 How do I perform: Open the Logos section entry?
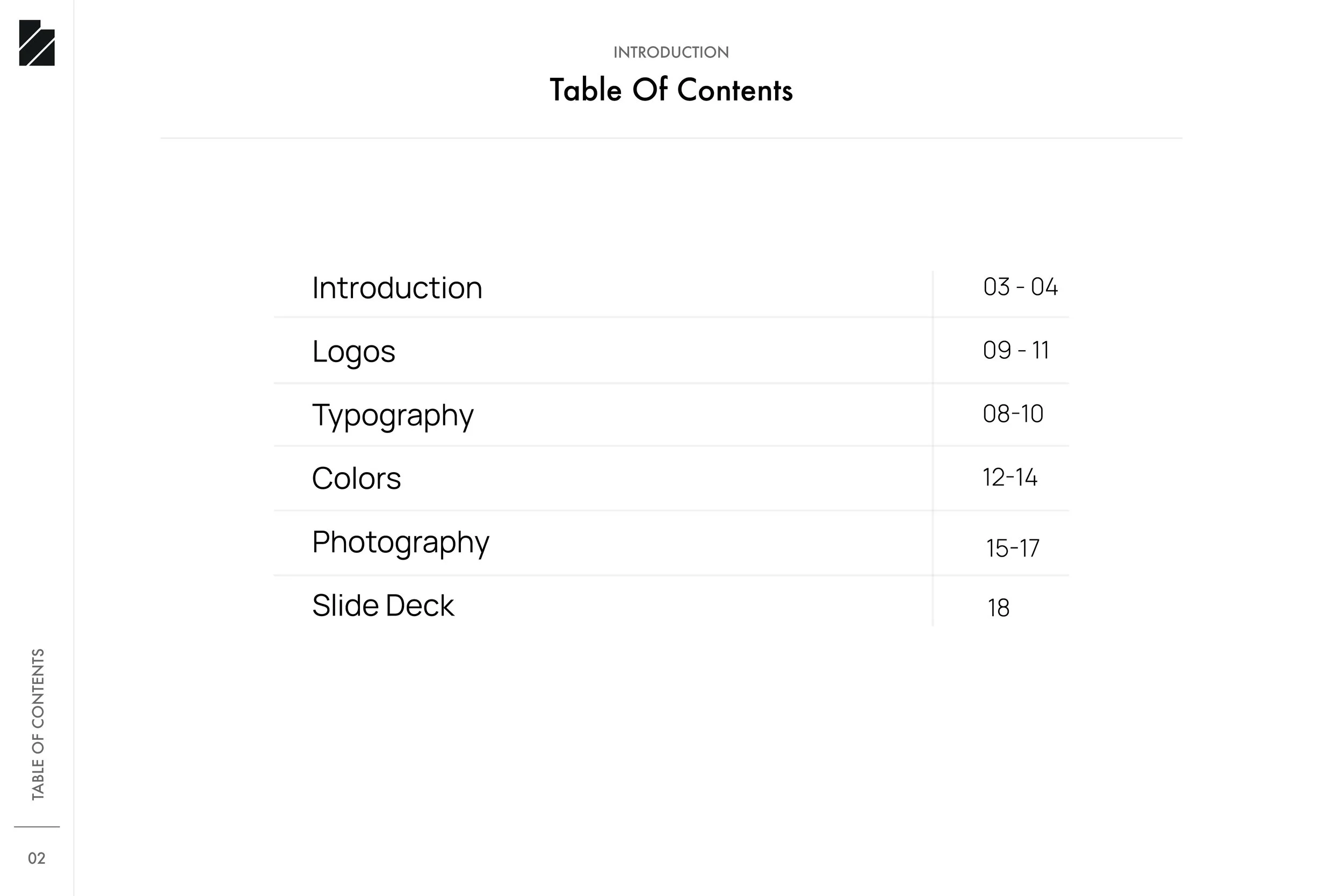click(x=354, y=352)
